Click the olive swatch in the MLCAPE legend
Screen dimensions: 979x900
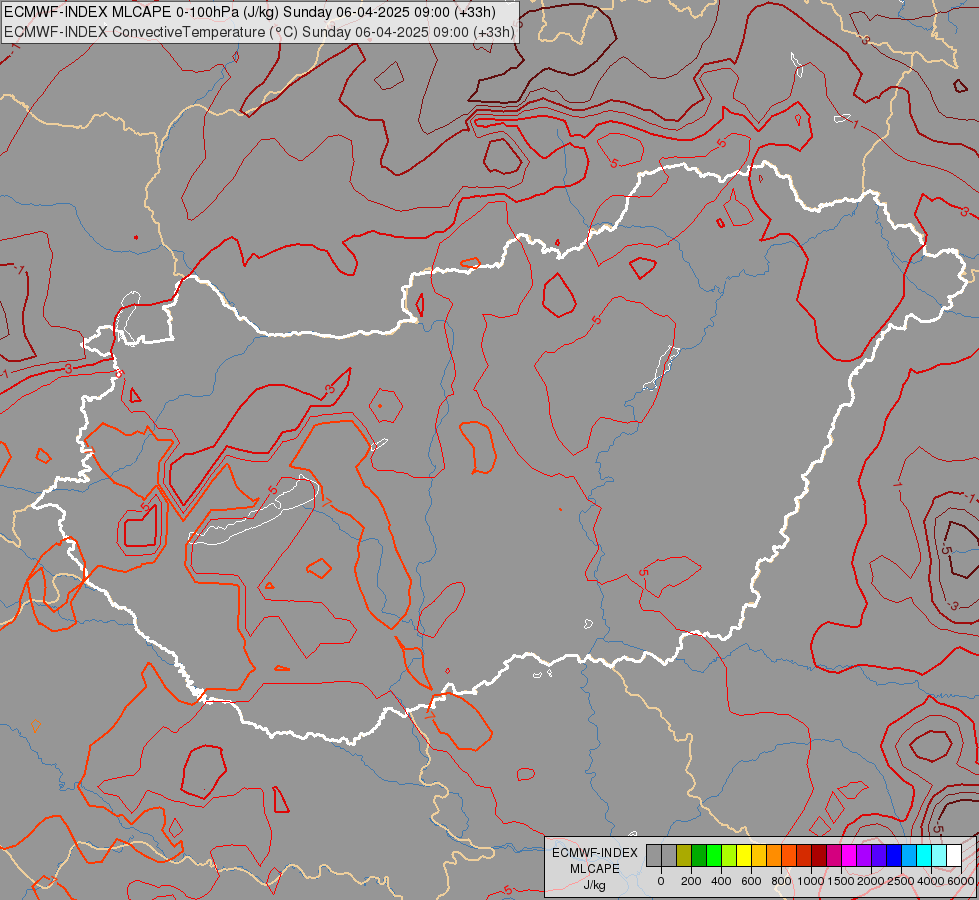point(684,856)
